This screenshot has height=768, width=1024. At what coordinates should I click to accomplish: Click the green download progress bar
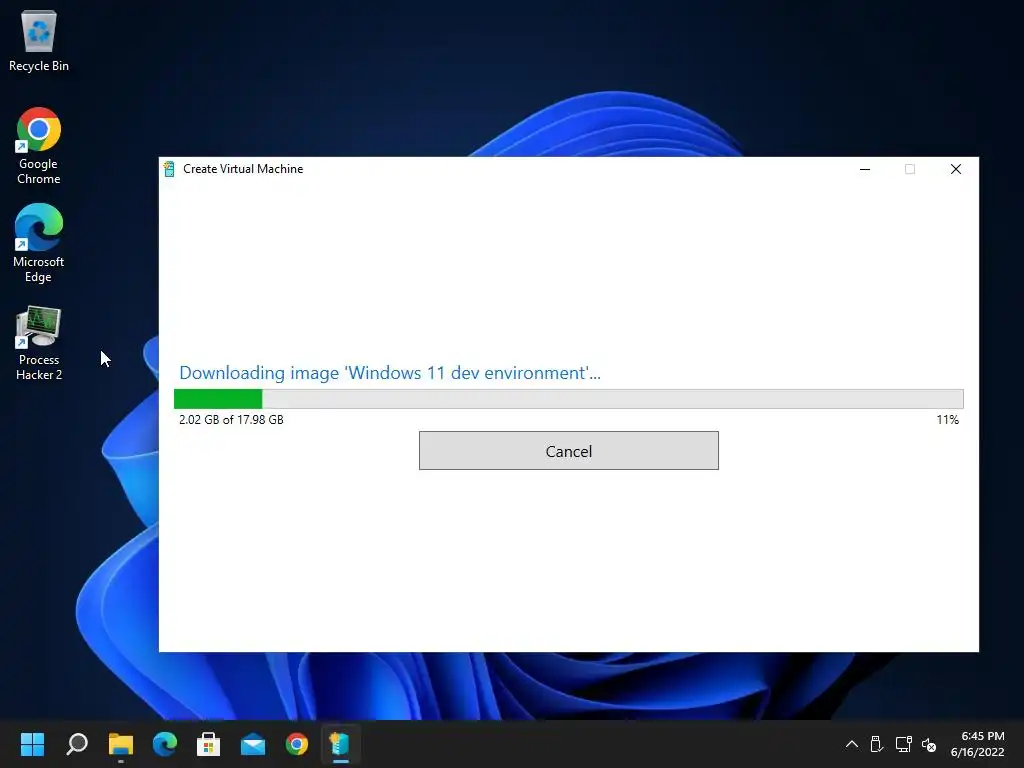568,398
